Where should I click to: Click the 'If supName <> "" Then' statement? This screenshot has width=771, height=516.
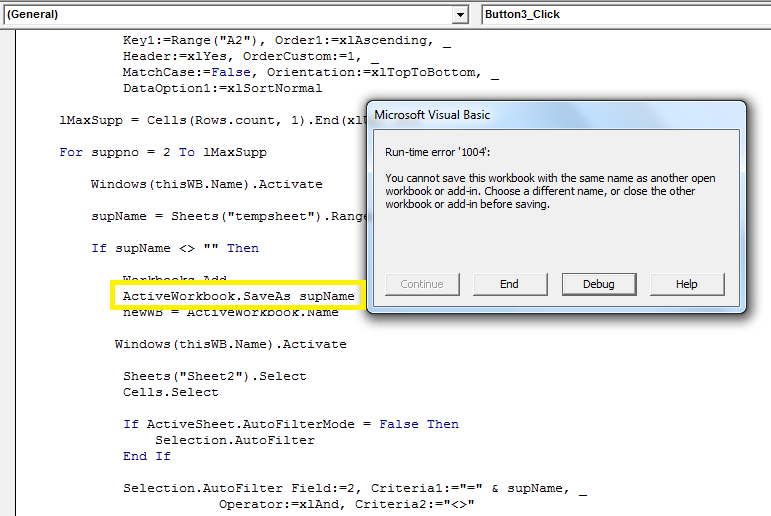174,248
